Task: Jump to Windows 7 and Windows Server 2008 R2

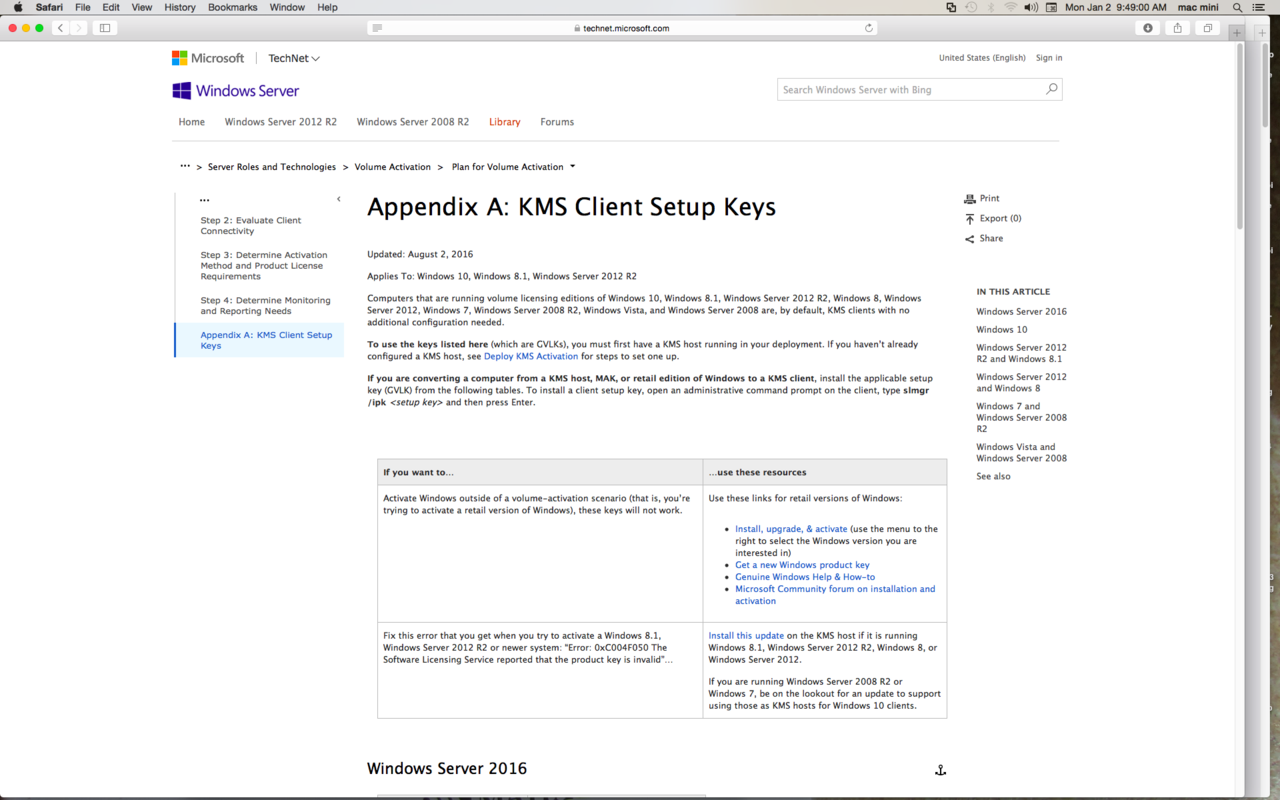Action: tap(1022, 417)
